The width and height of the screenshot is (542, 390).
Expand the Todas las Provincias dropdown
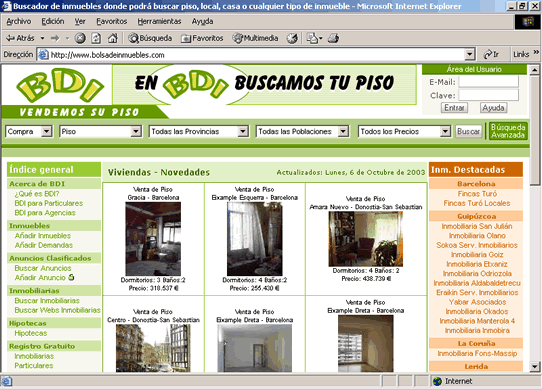coord(243,131)
